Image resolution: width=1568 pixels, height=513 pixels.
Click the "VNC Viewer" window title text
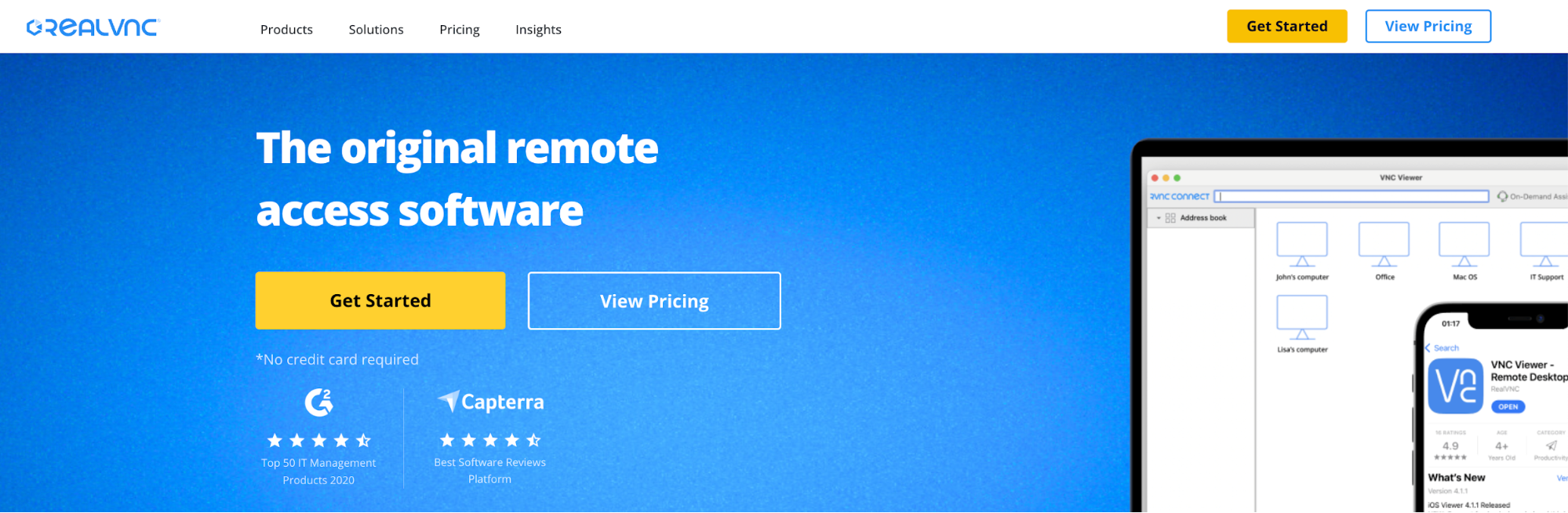(x=1401, y=178)
